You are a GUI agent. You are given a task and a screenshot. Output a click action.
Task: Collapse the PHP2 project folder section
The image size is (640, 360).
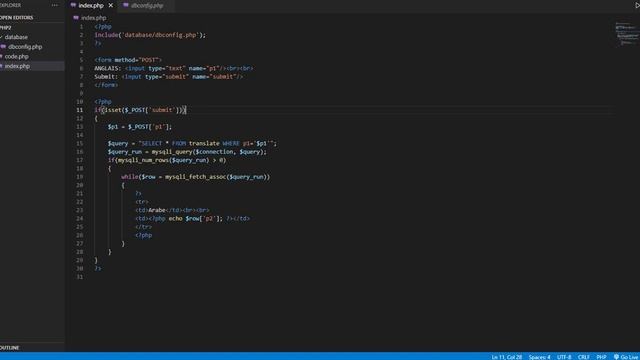[x=6, y=27]
